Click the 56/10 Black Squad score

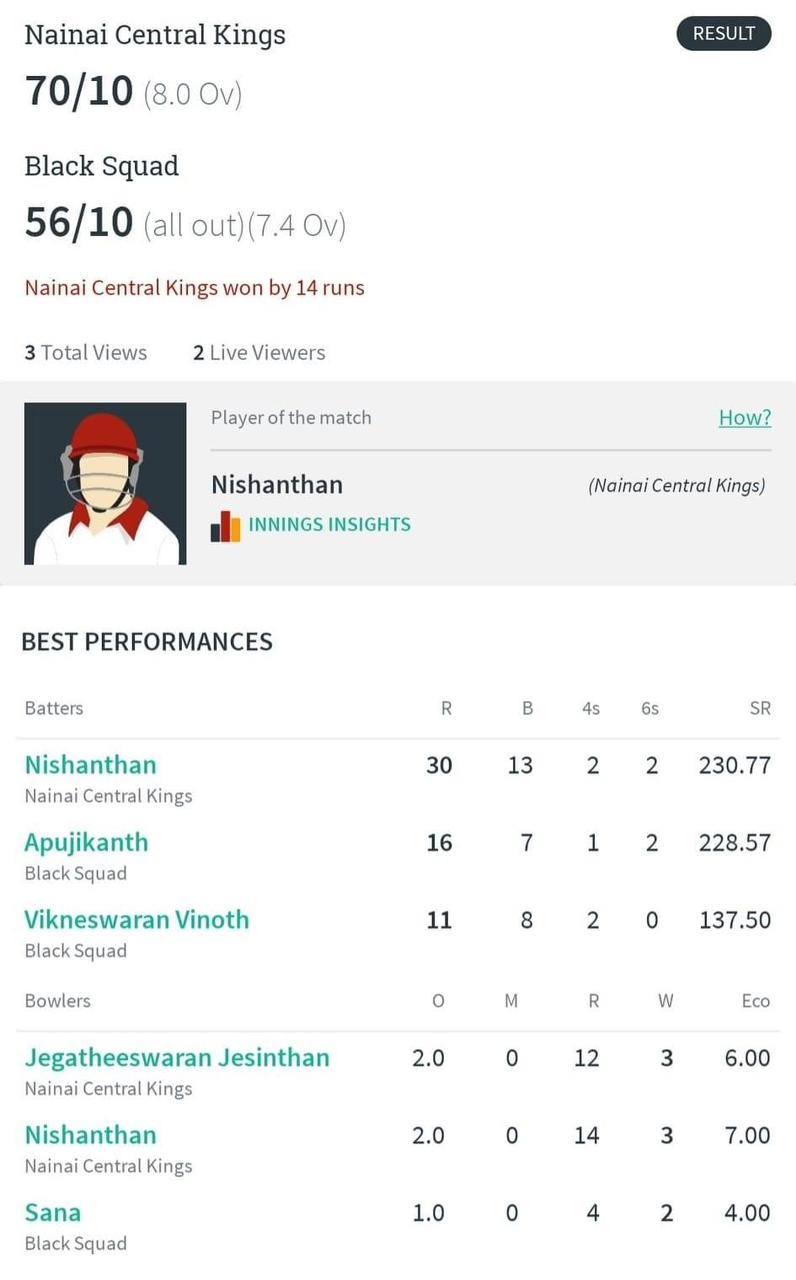click(x=79, y=222)
